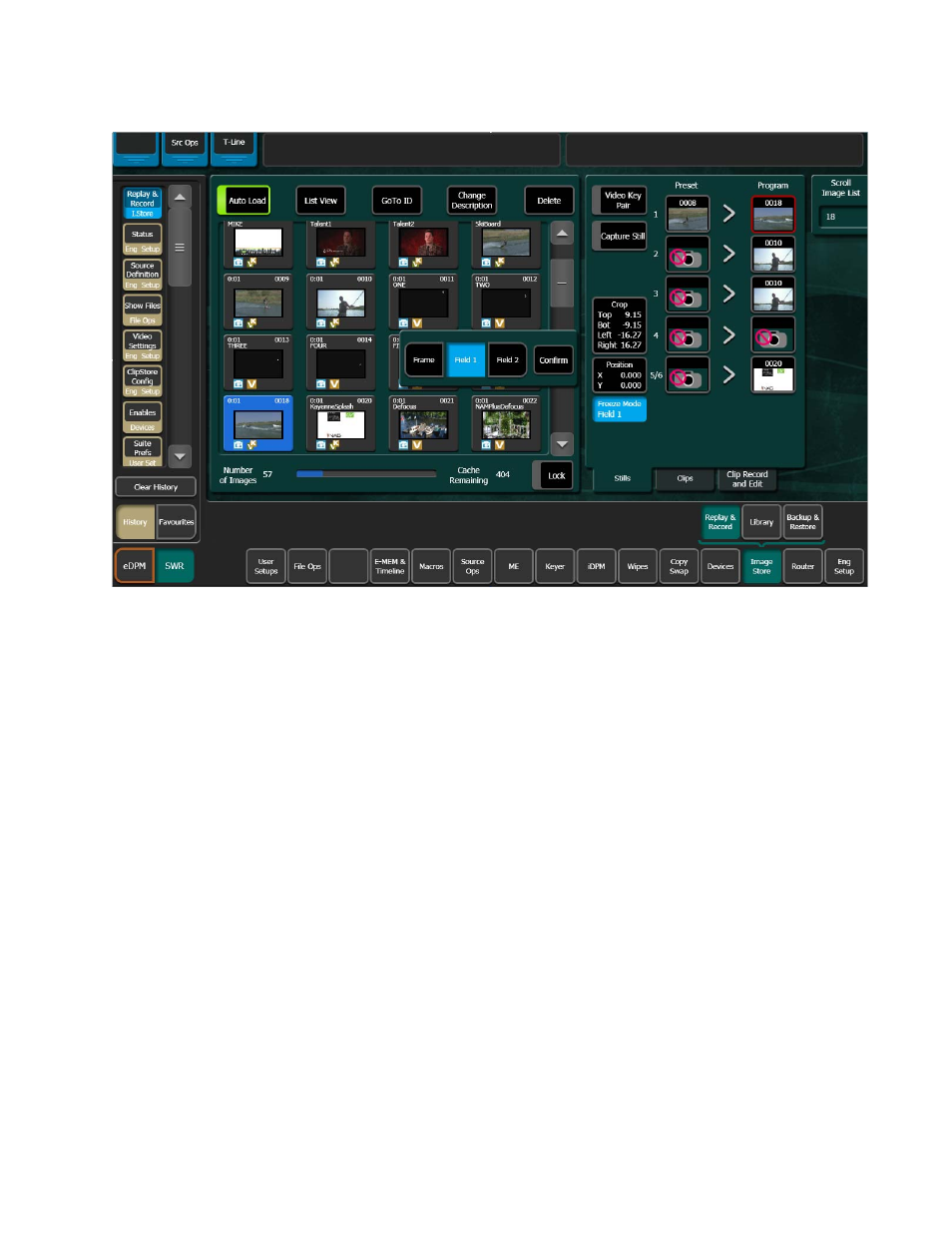The height and width of the screenshot is (1233, 952).
Task: Click the key icon on the Talent1 thumbnail
Action: click(334, 263)
